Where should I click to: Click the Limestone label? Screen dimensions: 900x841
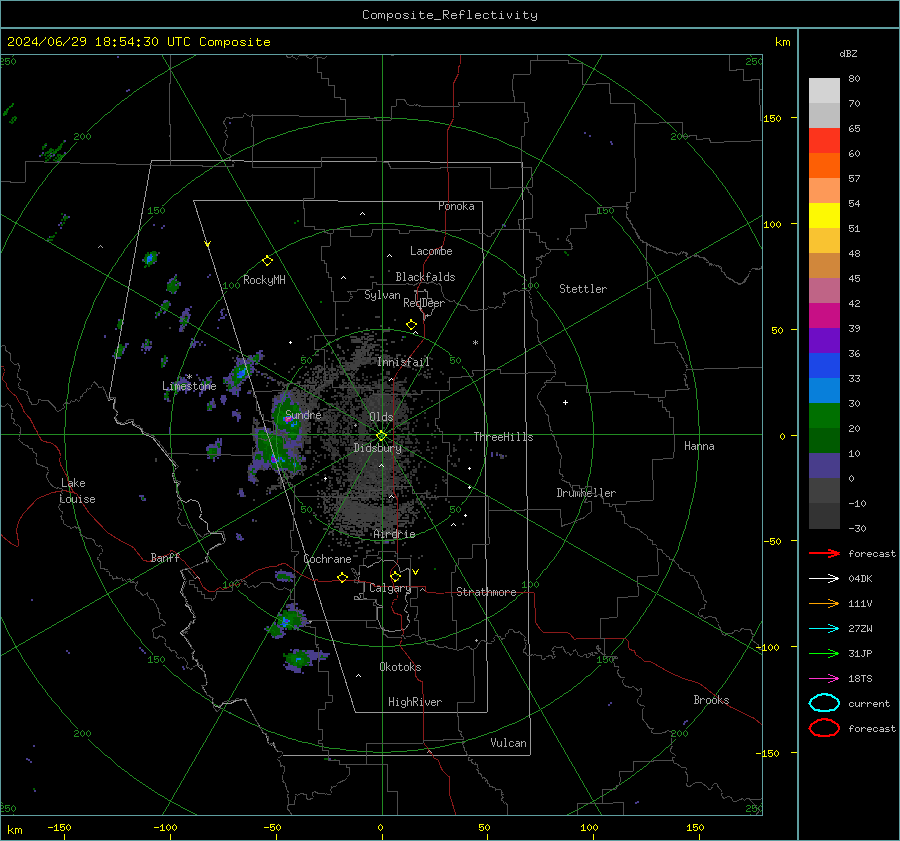coord(189,386)
